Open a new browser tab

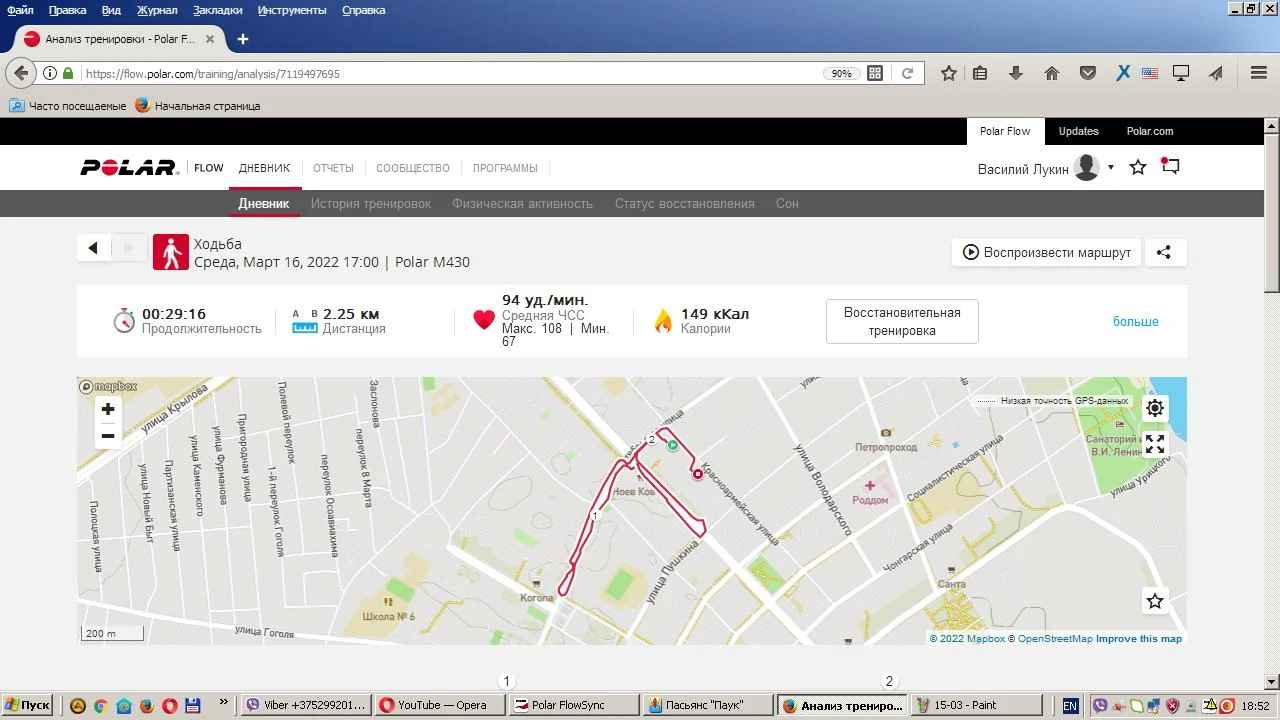pos(242,39)
